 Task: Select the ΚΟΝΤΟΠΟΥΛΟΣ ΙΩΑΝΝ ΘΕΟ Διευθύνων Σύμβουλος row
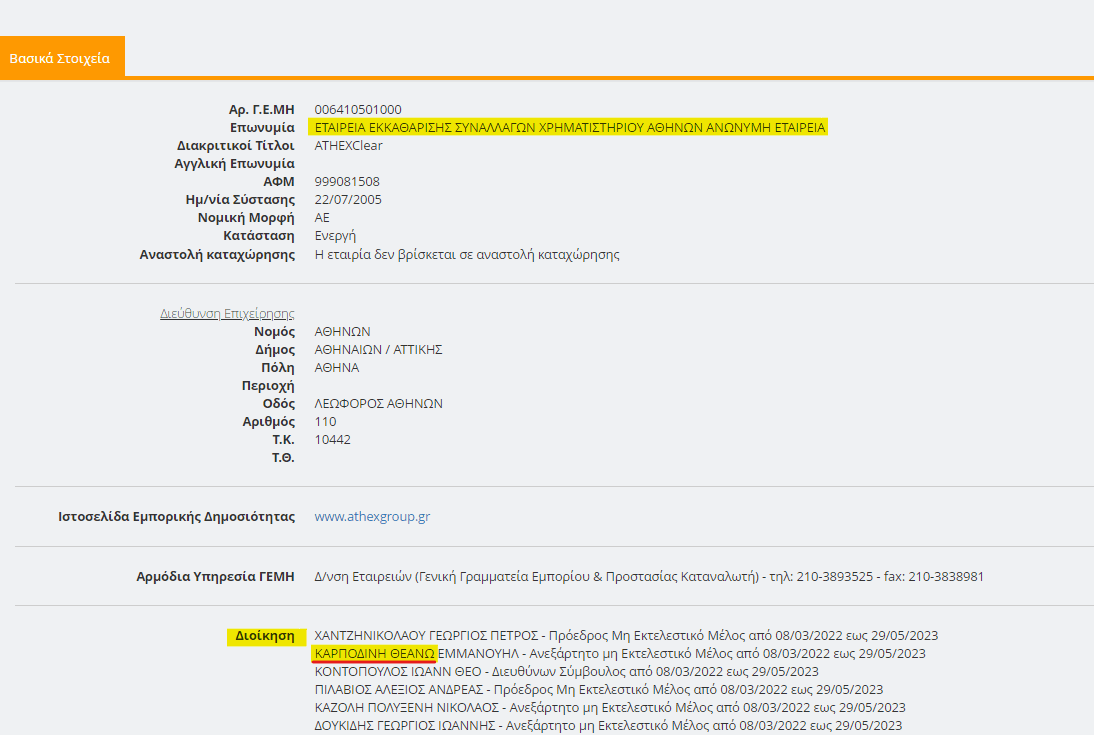[567, 671]
